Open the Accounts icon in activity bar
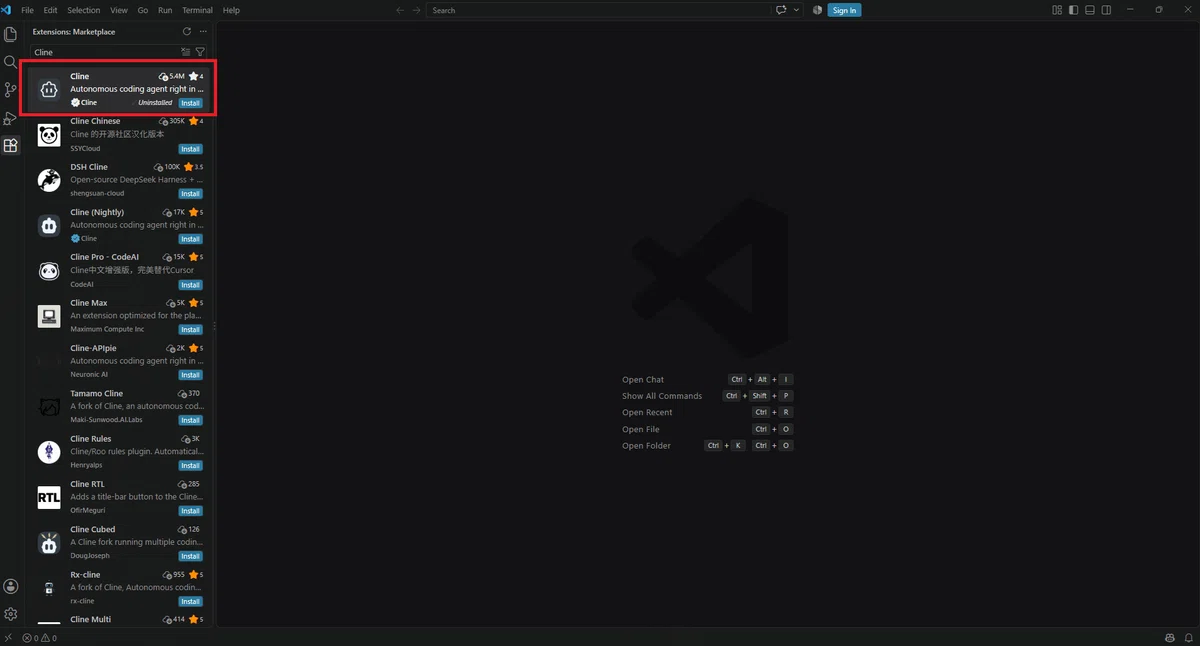Viewport: 1200px width, 646px height. [11, 586]
